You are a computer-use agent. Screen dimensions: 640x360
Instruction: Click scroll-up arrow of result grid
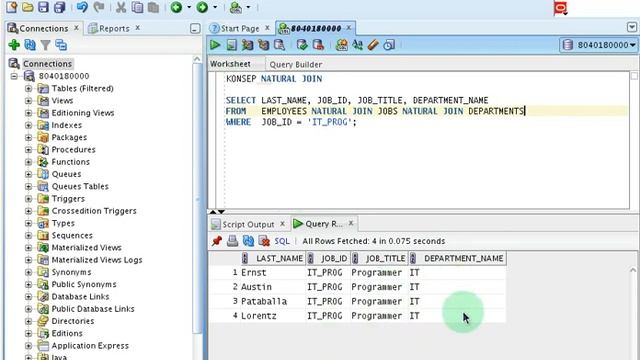633,270
